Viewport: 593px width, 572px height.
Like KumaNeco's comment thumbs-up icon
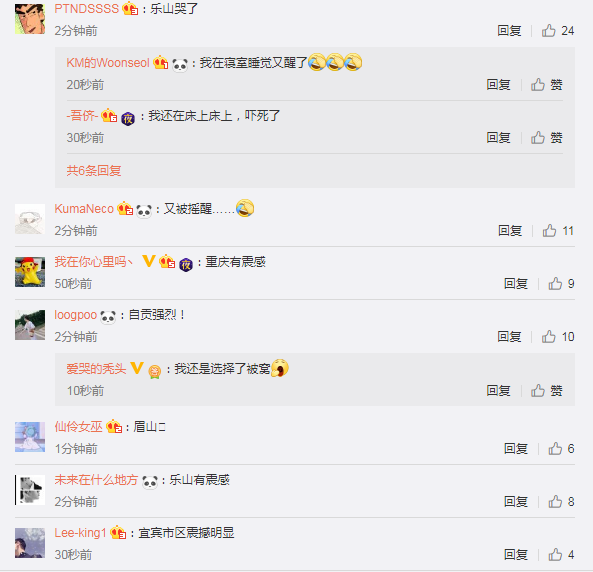[549, 230]
